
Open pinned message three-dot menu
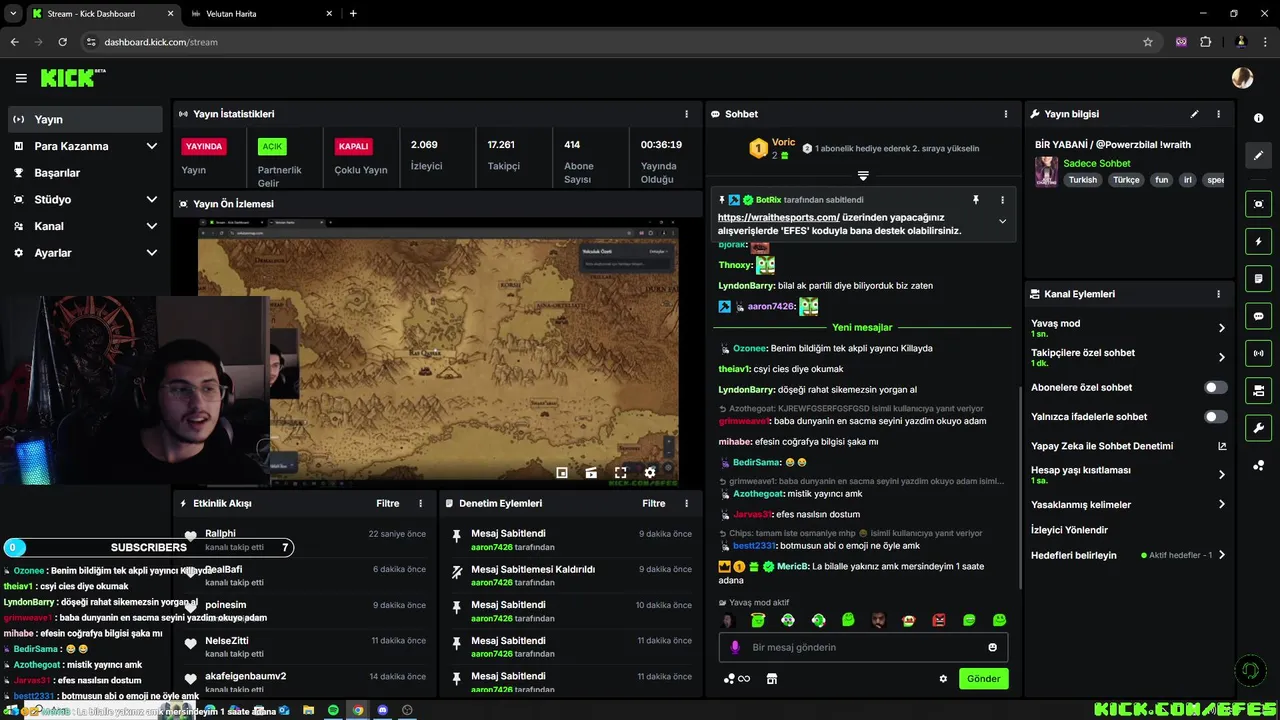point(1002,200)
